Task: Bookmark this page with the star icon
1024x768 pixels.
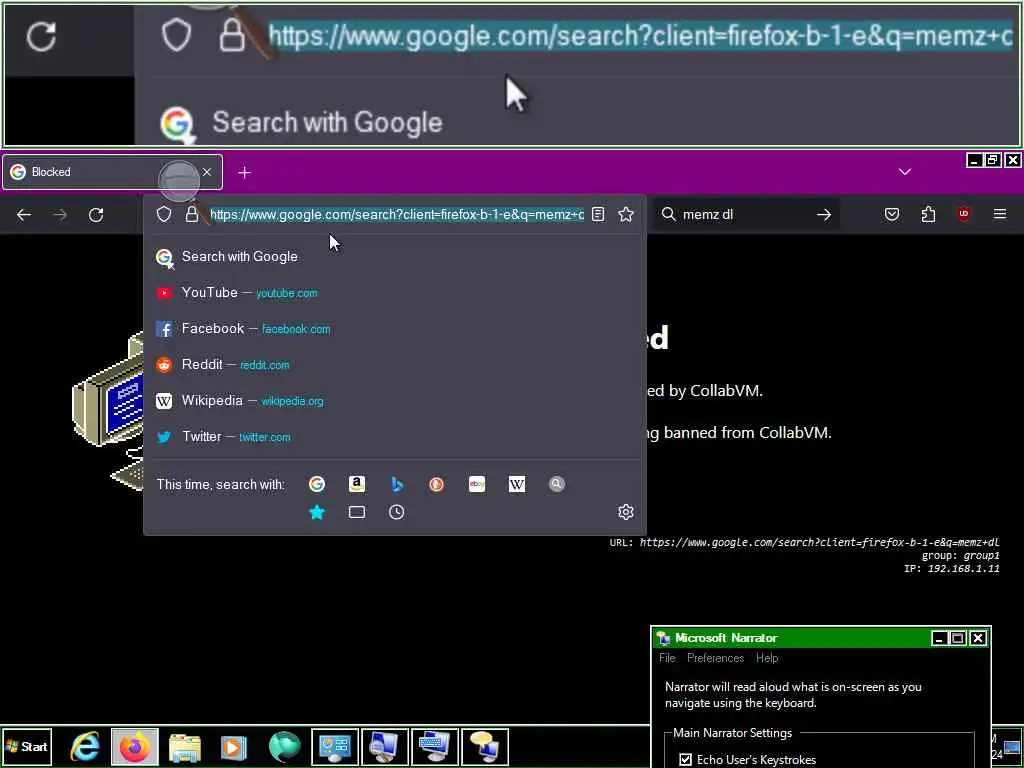Action: pos(626,214)
